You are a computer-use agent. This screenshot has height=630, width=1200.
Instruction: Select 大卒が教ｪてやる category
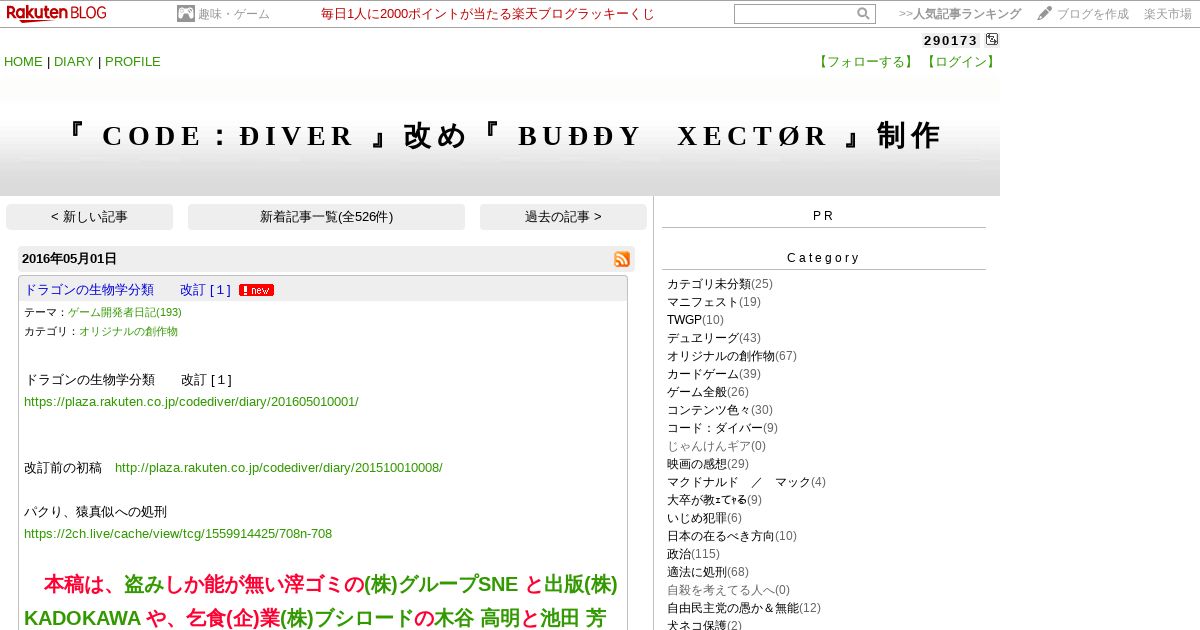click(707, 500)
